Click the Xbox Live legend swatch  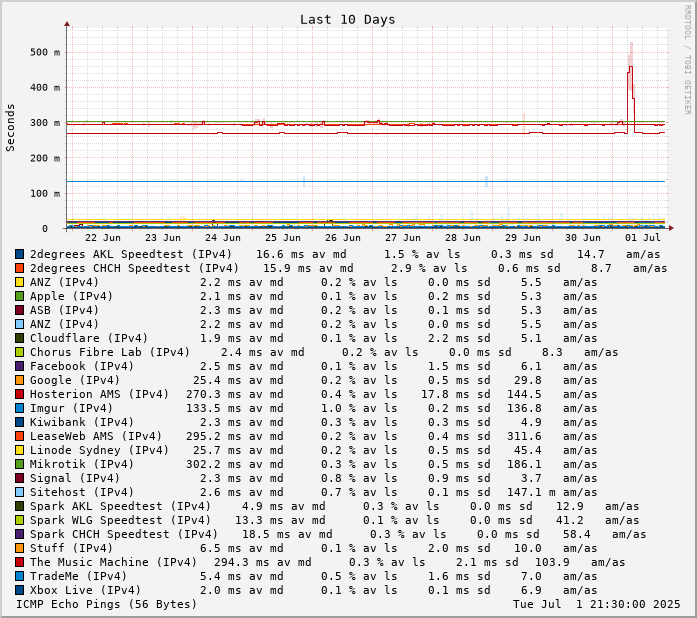19,590
